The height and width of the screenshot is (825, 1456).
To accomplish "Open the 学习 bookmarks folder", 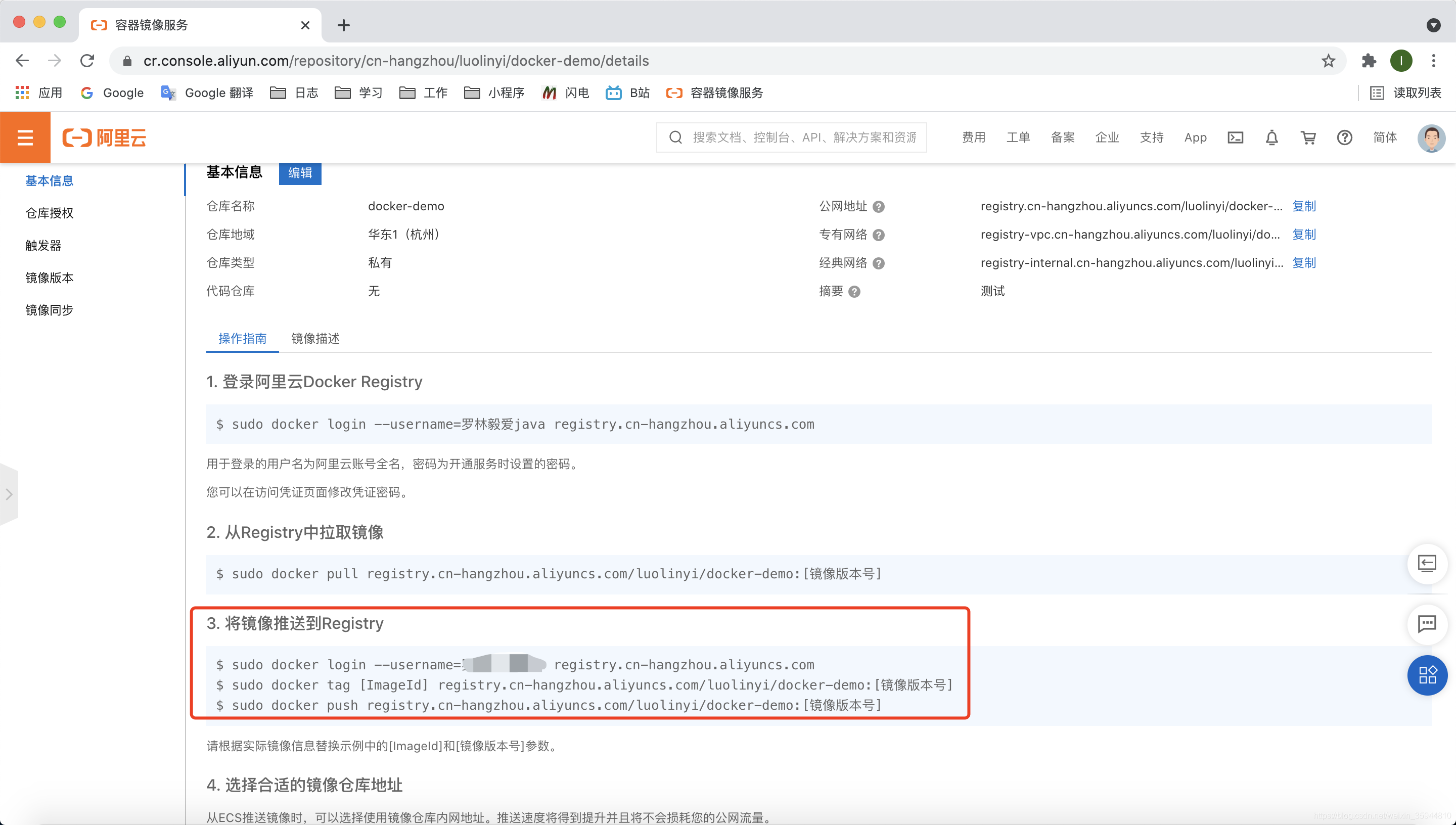I will 358,93.
